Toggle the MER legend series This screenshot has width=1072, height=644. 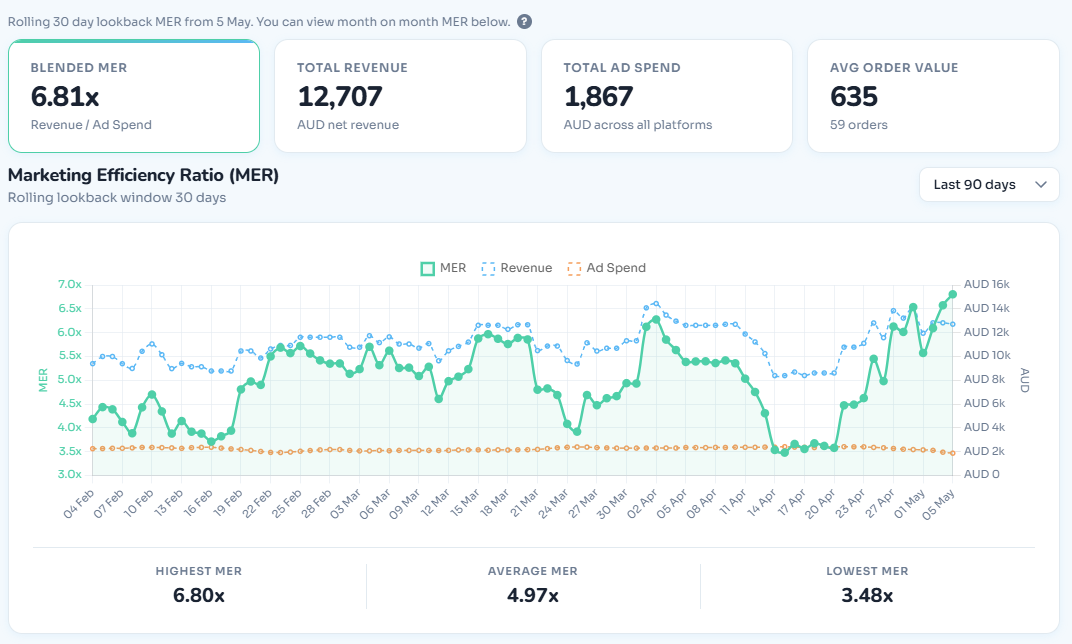click(444, 268)
